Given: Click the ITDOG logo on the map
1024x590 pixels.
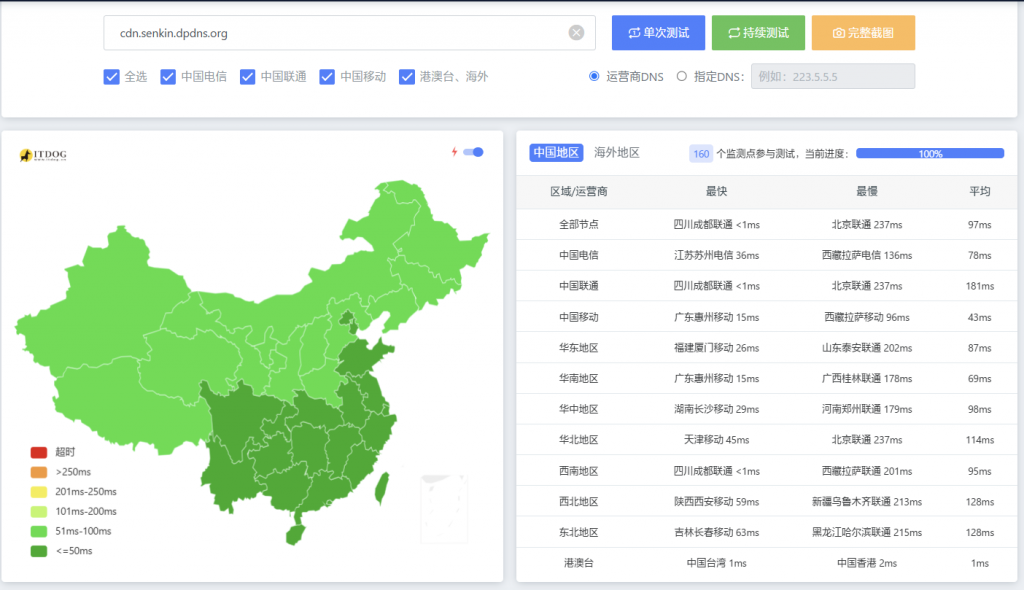Looking at the screenshot, I should coord(43,156).
